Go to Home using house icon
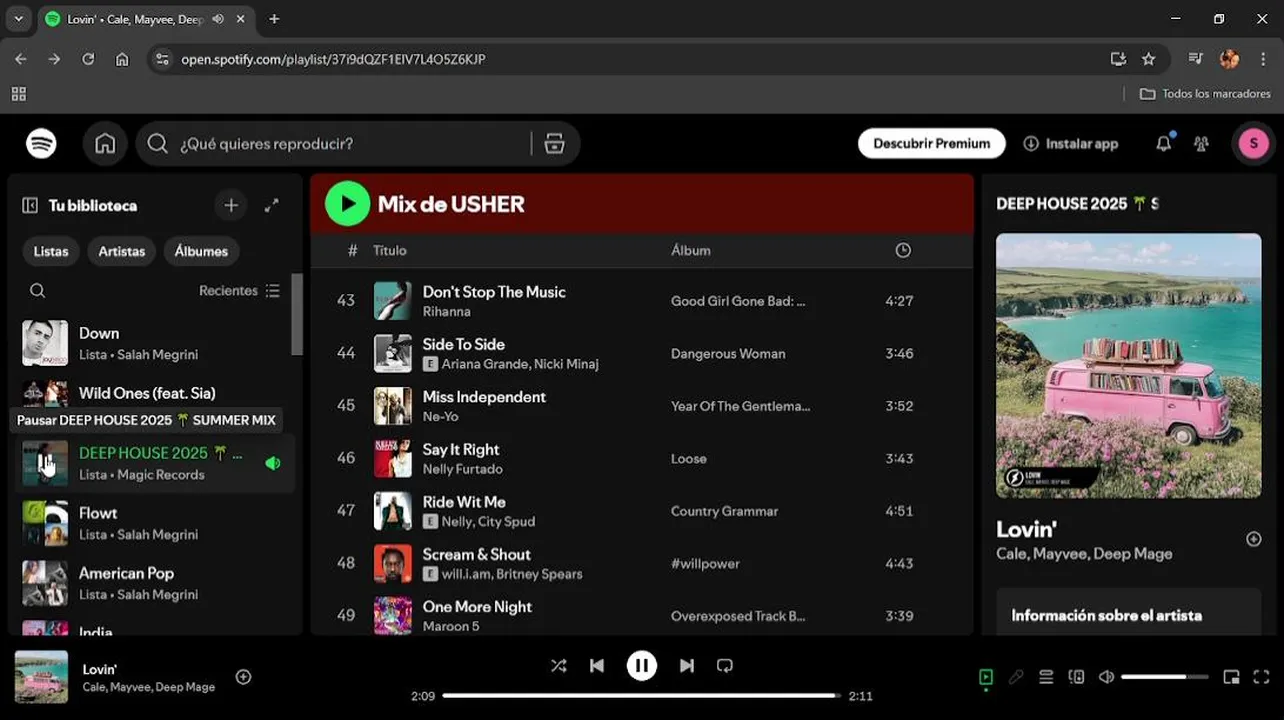The width and height of the screenshot is (1284, 720). pos(105,144)
